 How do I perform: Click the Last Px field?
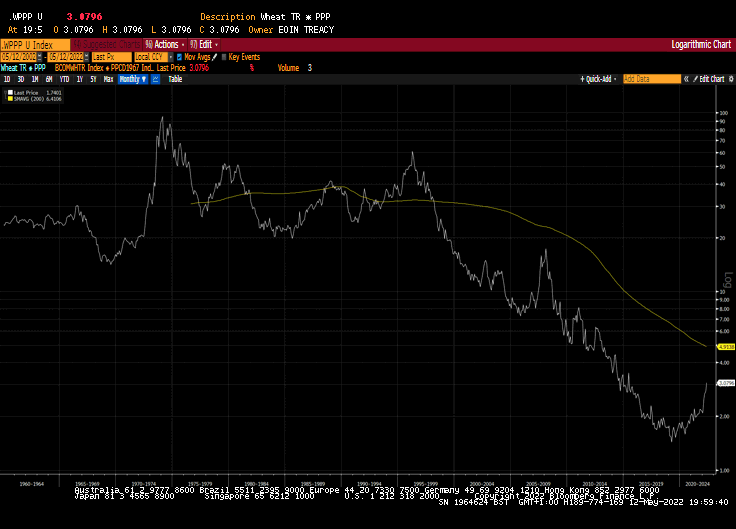(x=111, y=57)
